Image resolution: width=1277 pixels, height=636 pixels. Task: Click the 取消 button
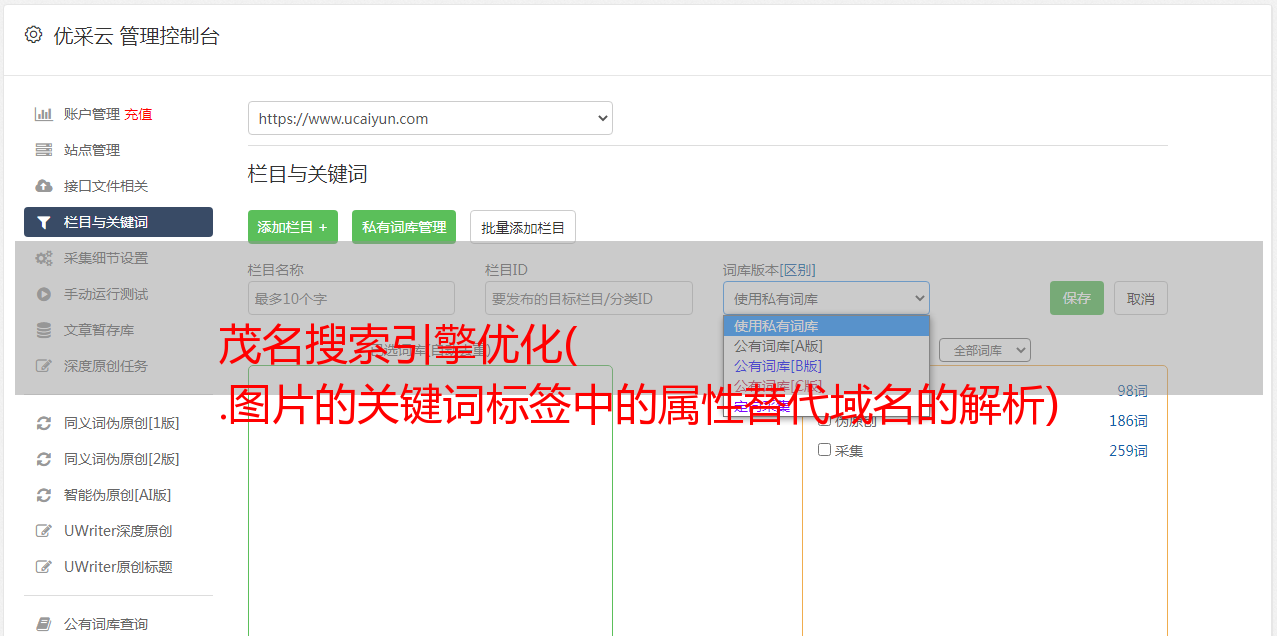point(1141,298)
